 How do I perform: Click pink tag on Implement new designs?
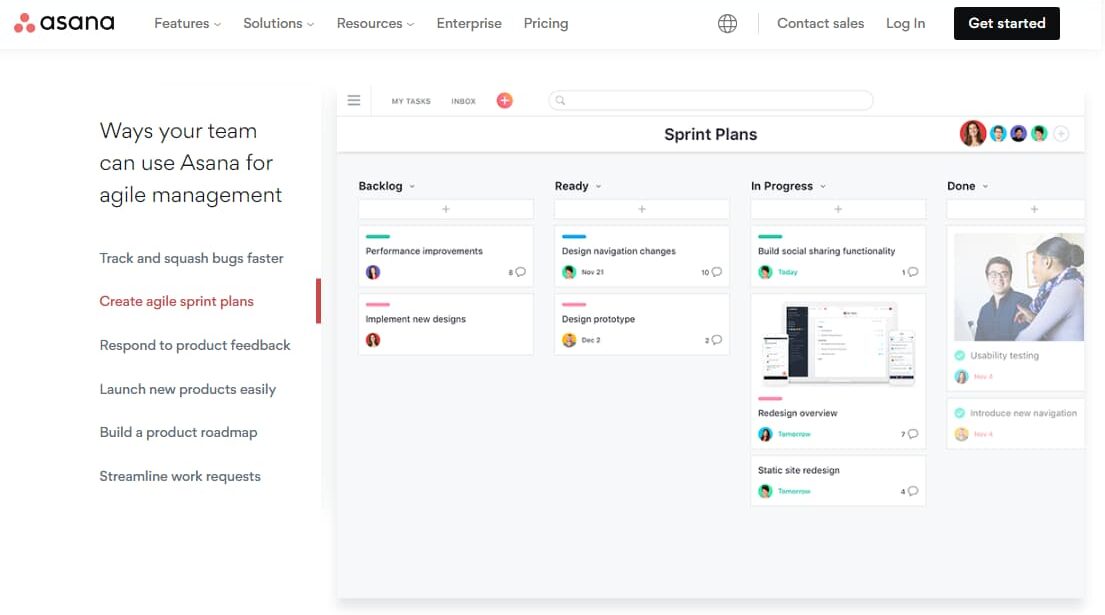(x=378, y=304)
